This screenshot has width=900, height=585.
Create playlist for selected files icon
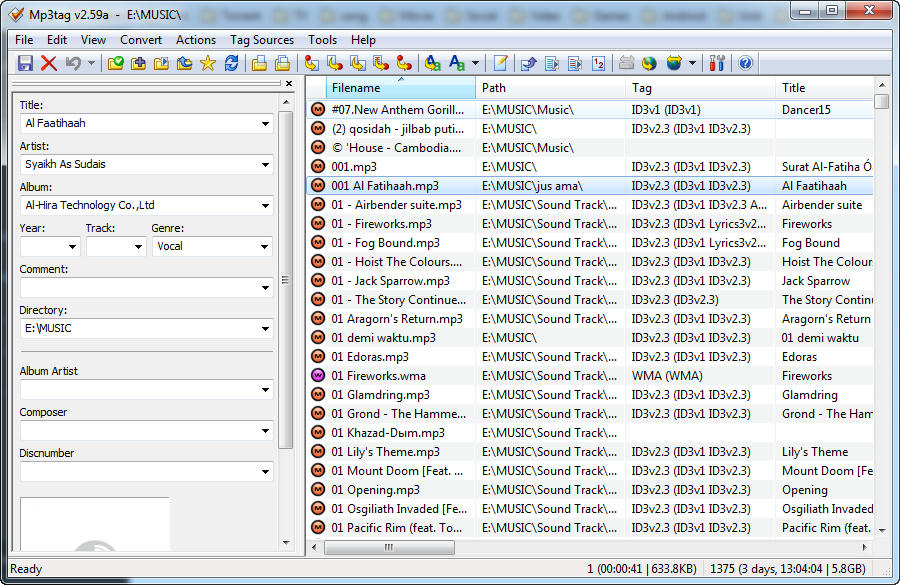[x=282, y=63]
